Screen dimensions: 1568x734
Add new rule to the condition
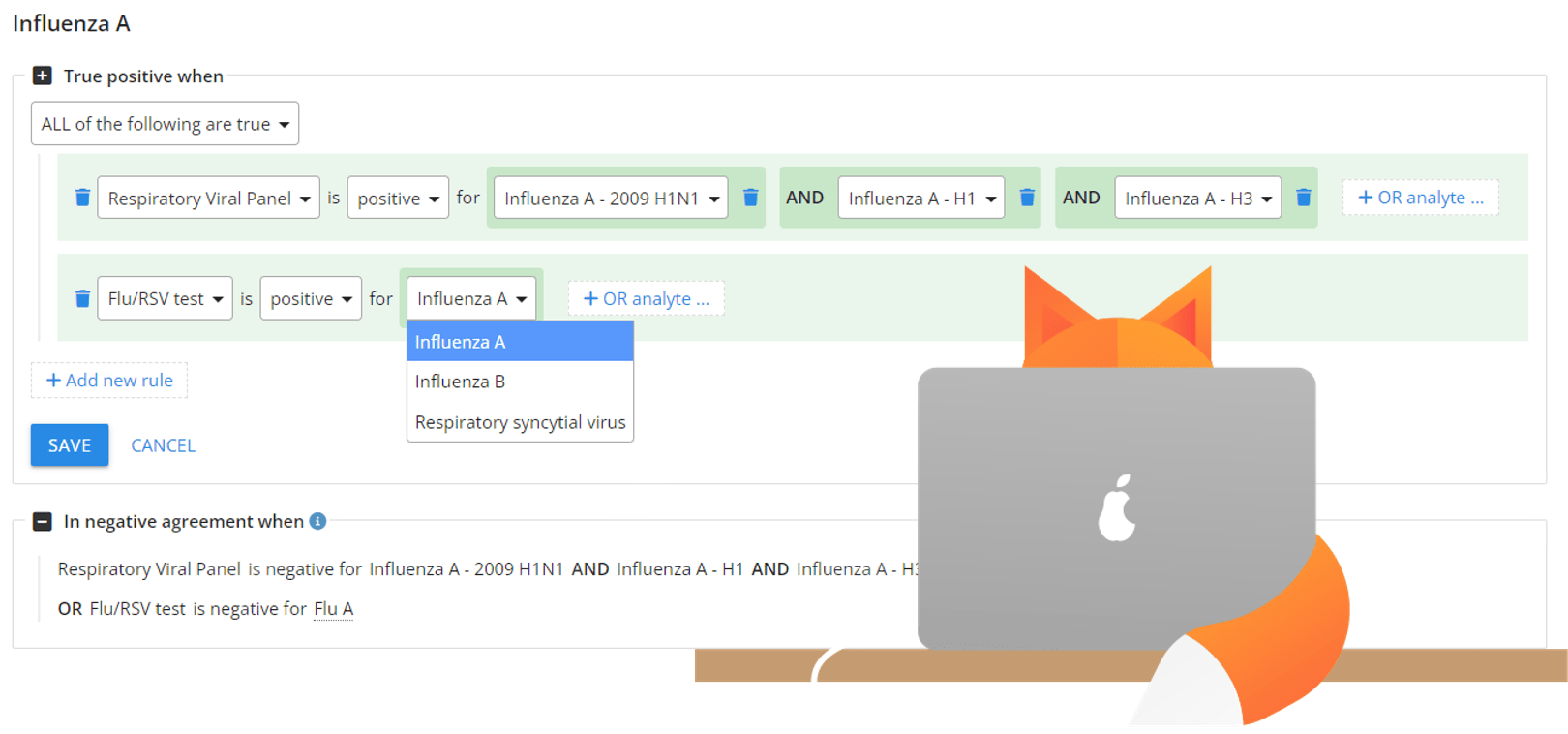(109, 381)
